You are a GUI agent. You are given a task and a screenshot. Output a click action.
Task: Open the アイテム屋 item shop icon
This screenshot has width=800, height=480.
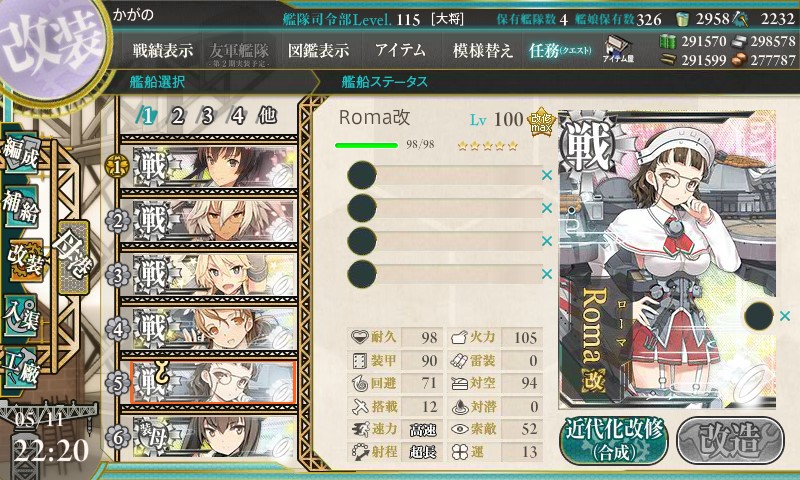pyautogui.click(x=618, y=49)
